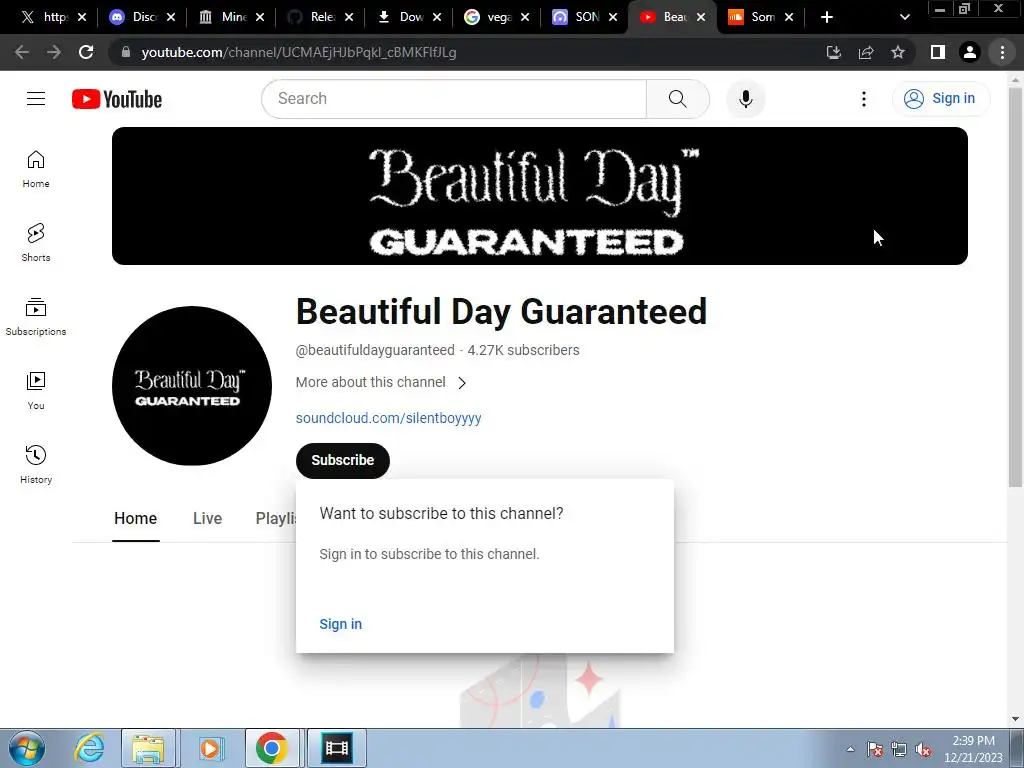Click Sign in button at top right
1024x768 pixels.
pos(940,99)
